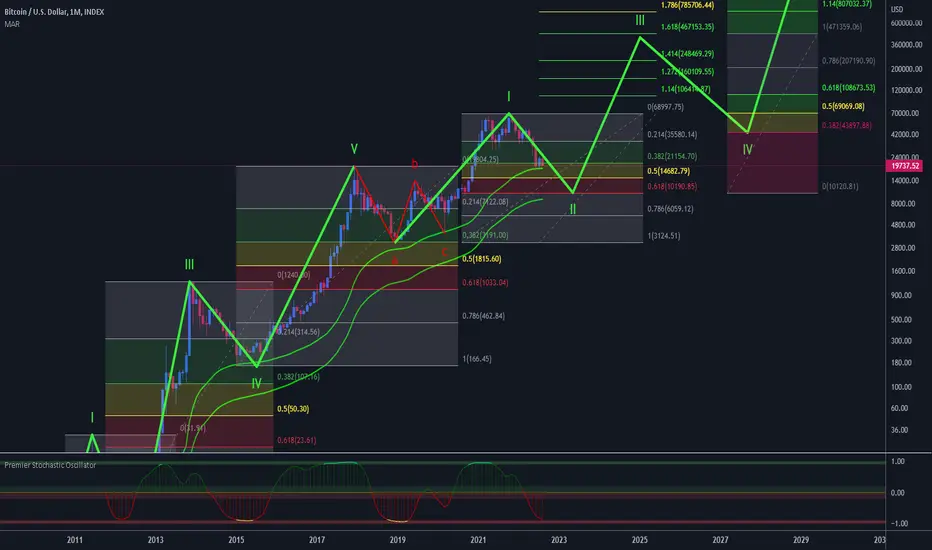Select the 0.786(207190.90) Fibonacci label

(x=849, y=61)
